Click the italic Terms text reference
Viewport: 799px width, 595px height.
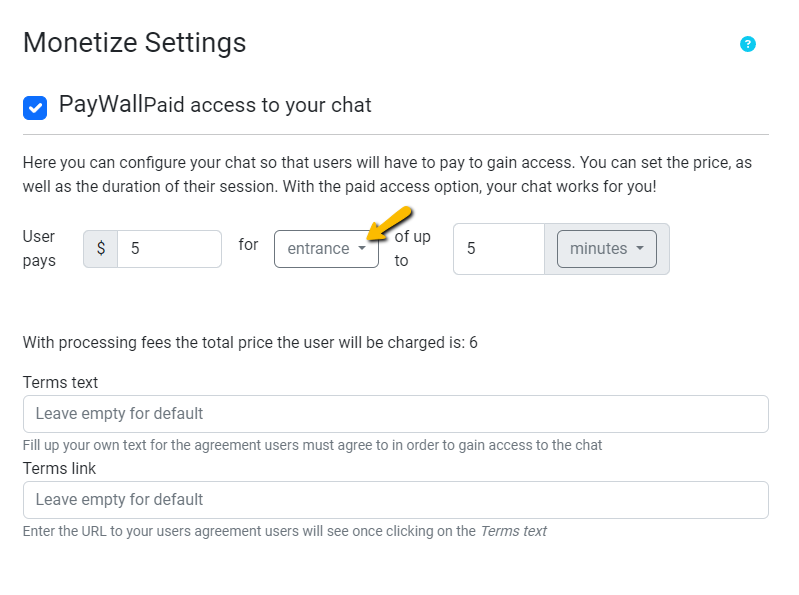(x=513, y=532)
